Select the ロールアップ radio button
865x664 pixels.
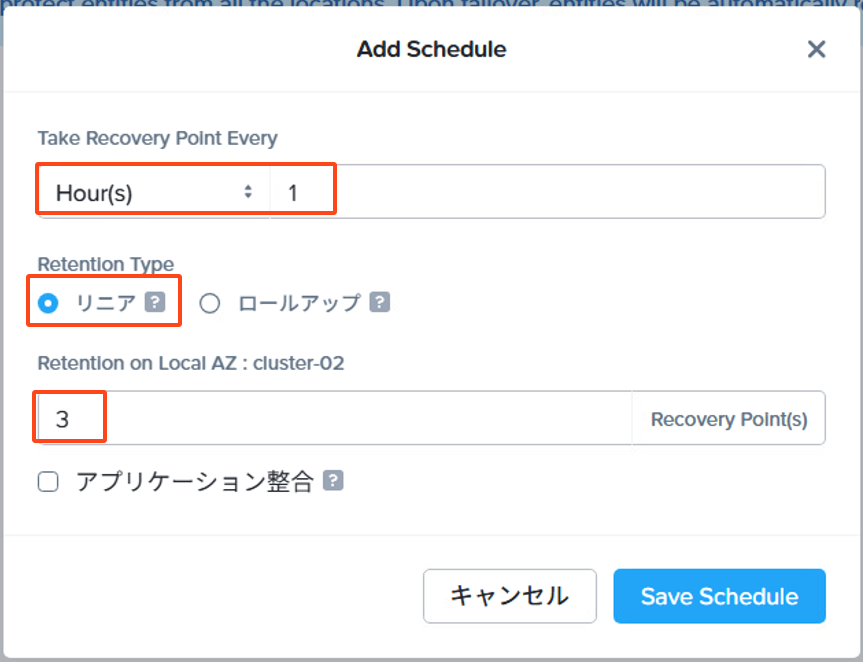(x=210, y=303)
